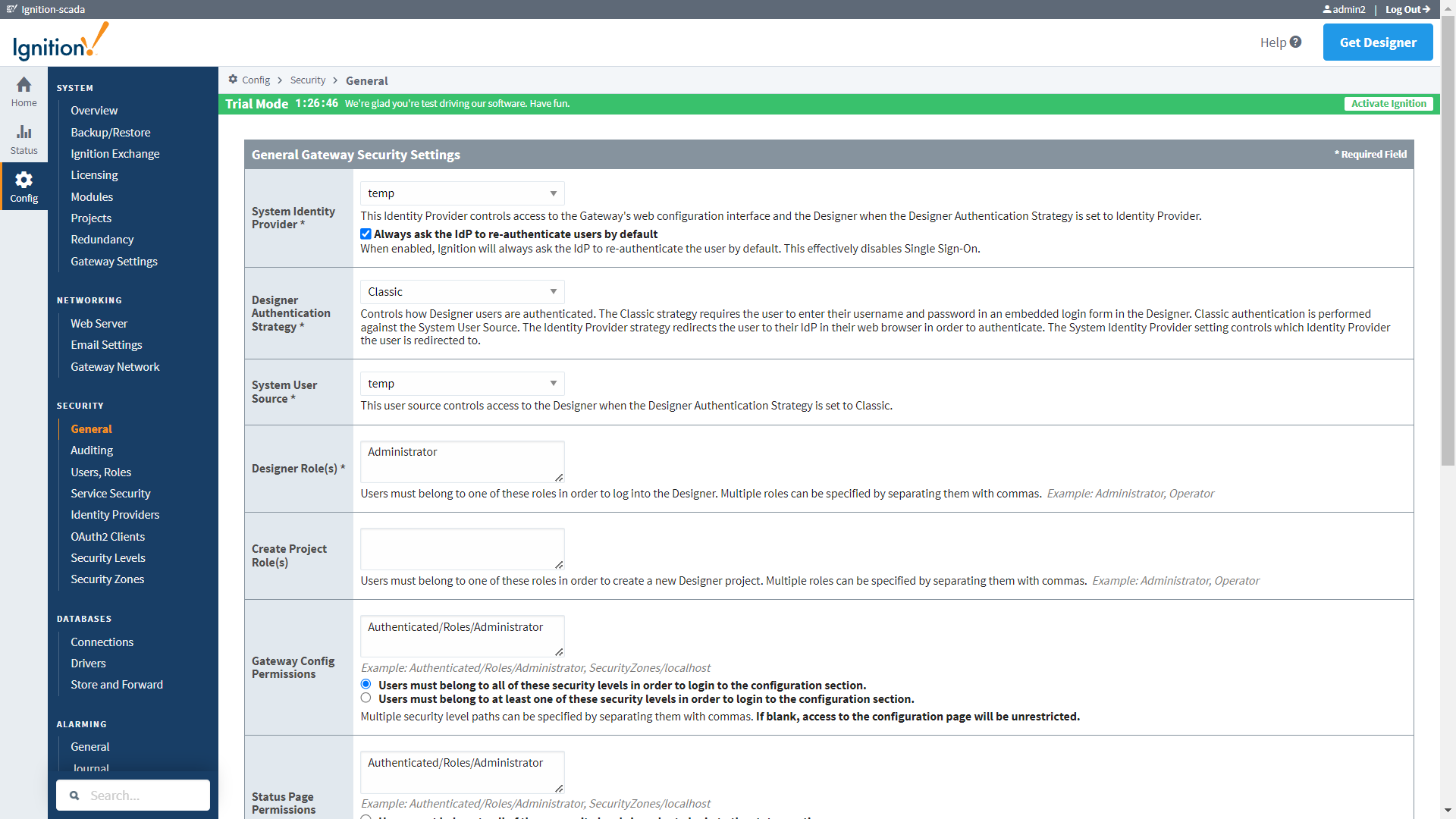Click in the Designer Role(s) text area
Image resolution: width=1456 pixels, height=819 pixels.
point(462,462)
